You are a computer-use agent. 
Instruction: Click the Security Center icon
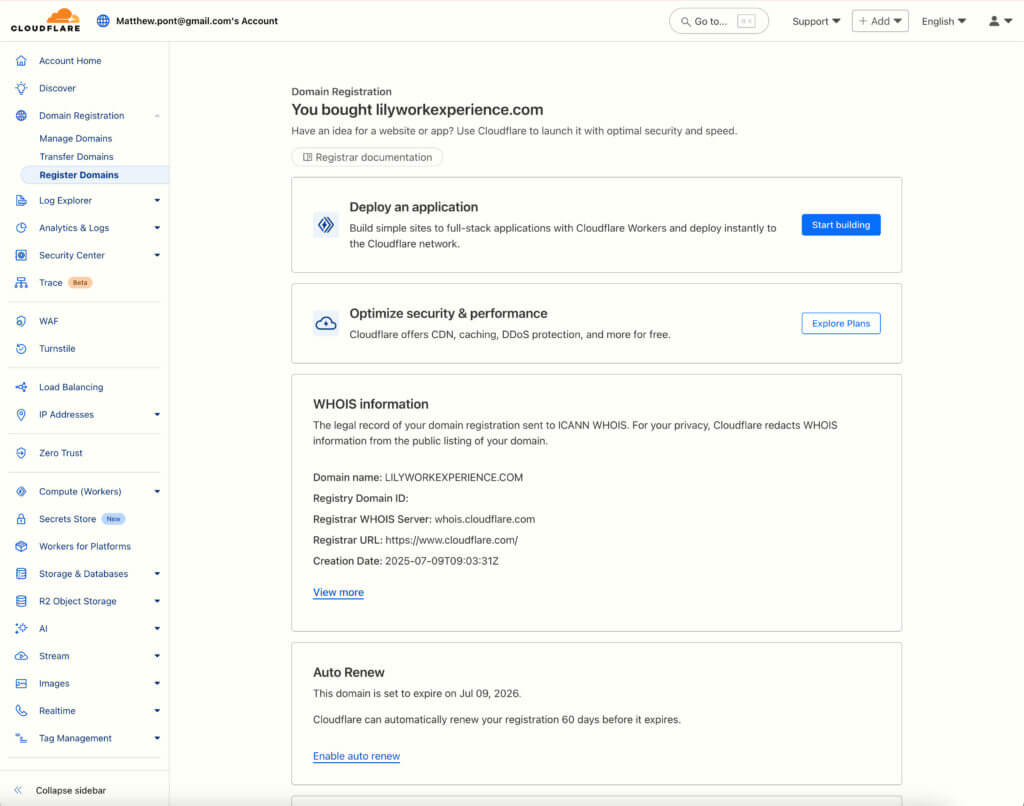(x=21, y=255)
